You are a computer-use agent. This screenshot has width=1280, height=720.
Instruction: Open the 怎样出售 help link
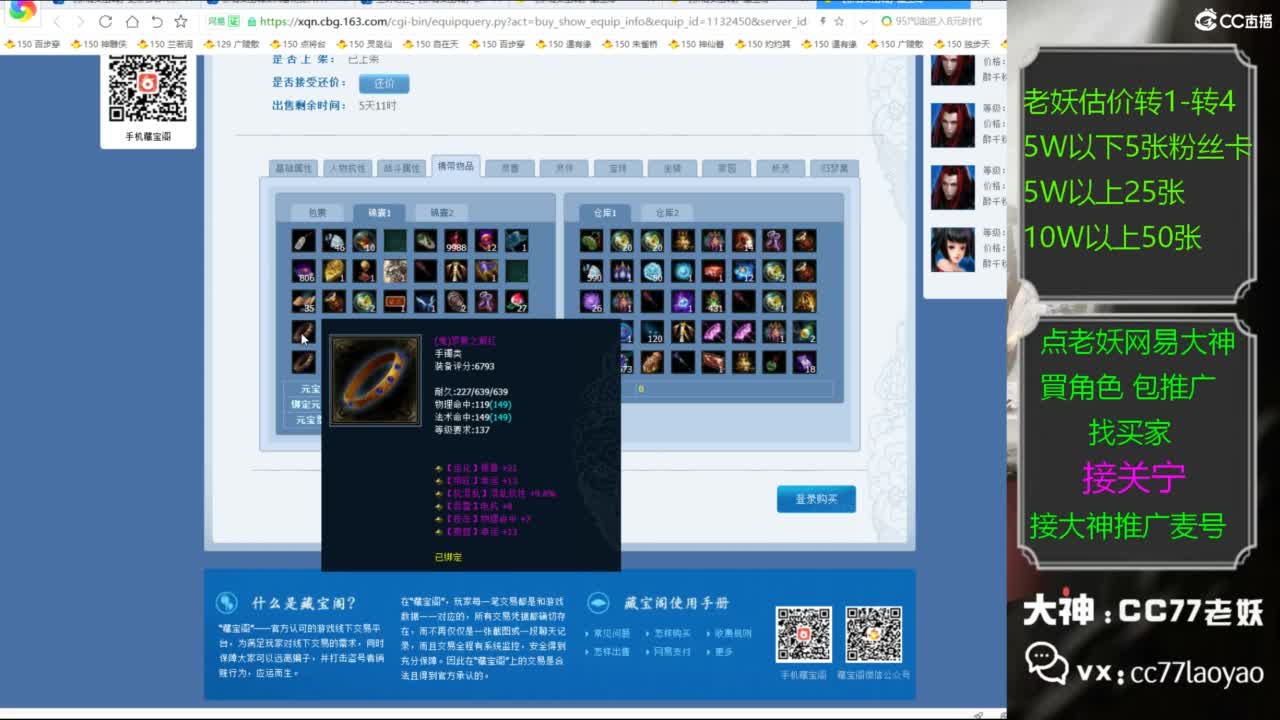(612, 651)
